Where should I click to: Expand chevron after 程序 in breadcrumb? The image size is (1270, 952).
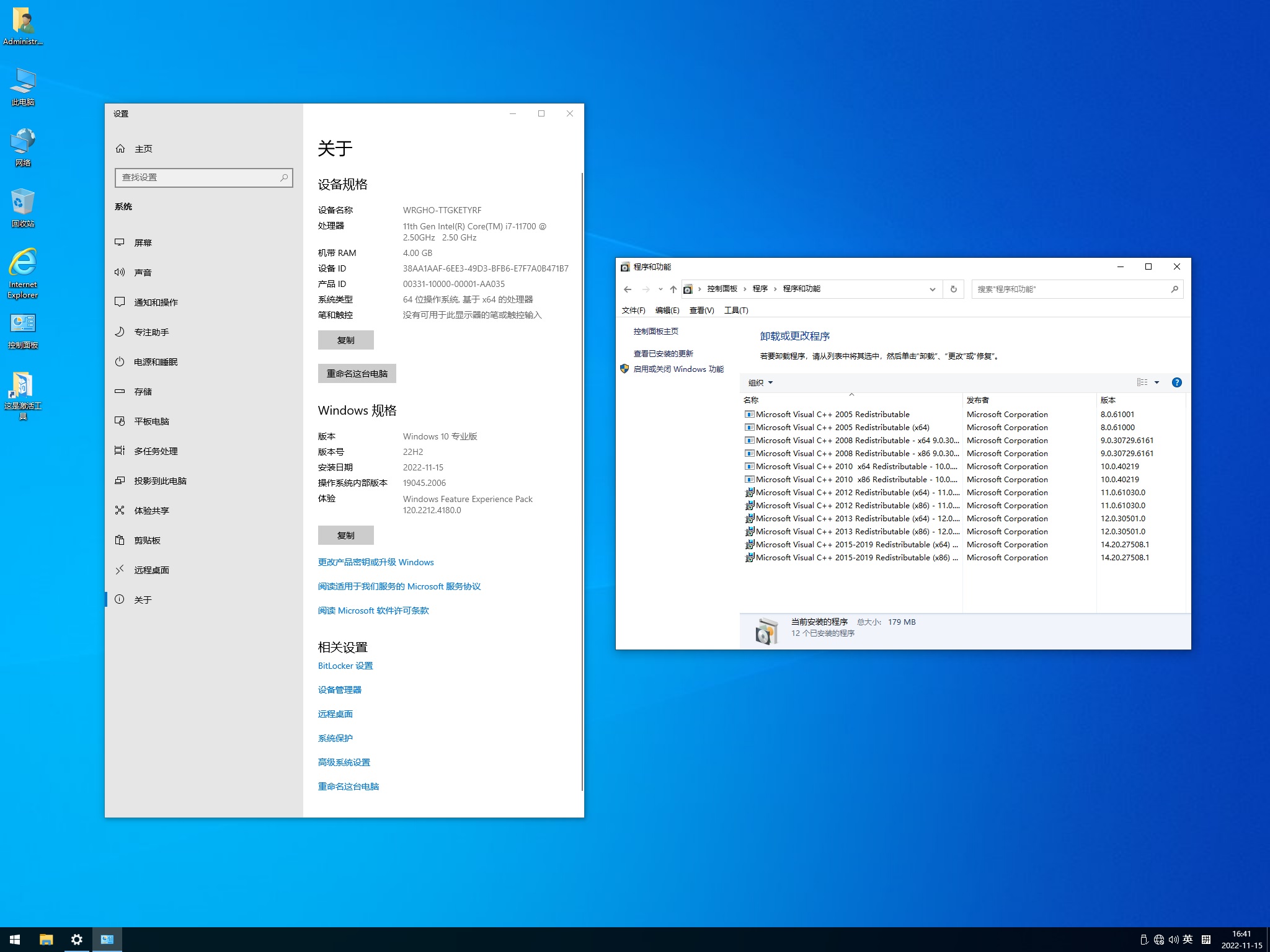[x=775, y=289]
